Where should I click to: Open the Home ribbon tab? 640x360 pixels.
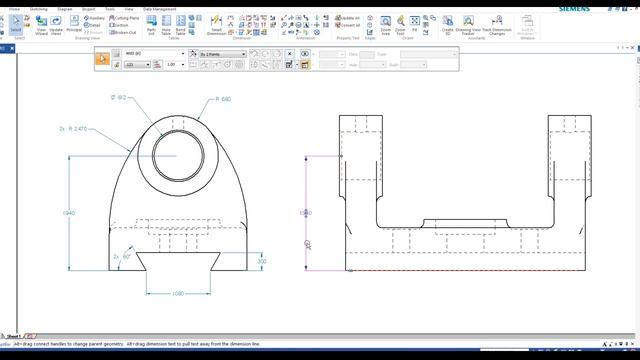[x=14, y=9]
